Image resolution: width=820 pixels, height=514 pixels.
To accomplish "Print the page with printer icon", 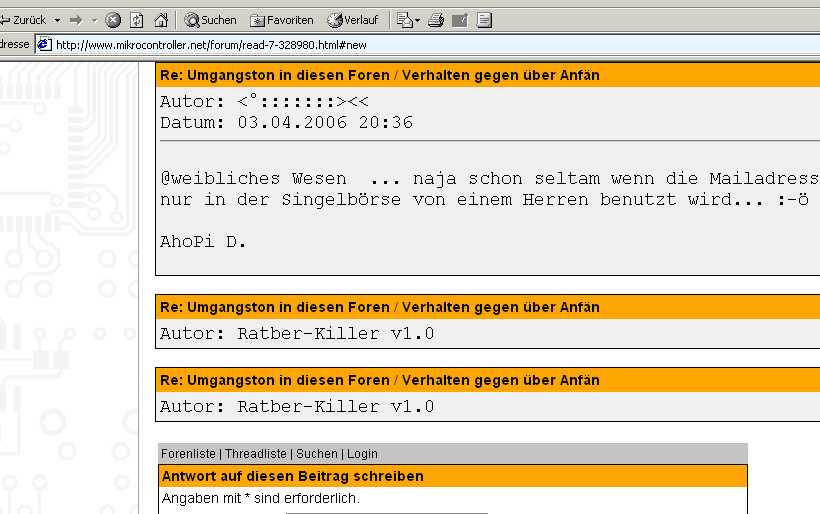I will pyautogui.click(x=436, y=20).
